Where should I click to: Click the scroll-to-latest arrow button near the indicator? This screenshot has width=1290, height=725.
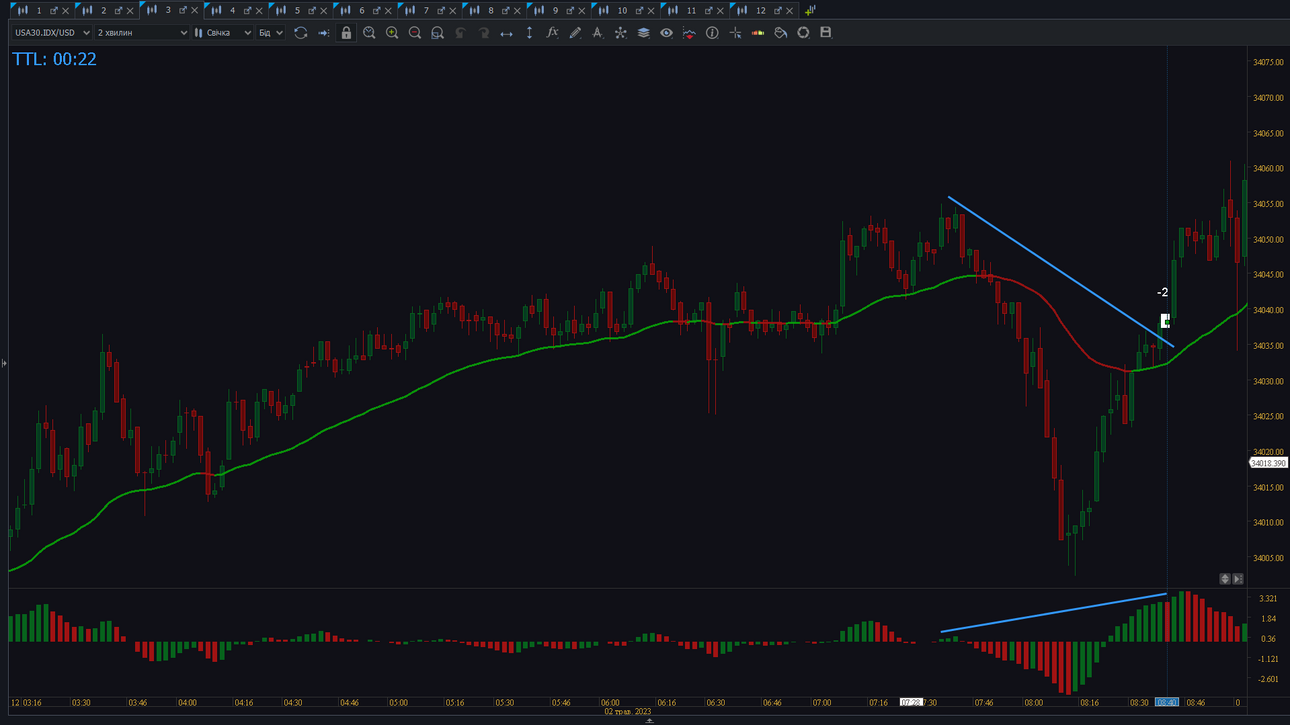[x=1238, y=579]
